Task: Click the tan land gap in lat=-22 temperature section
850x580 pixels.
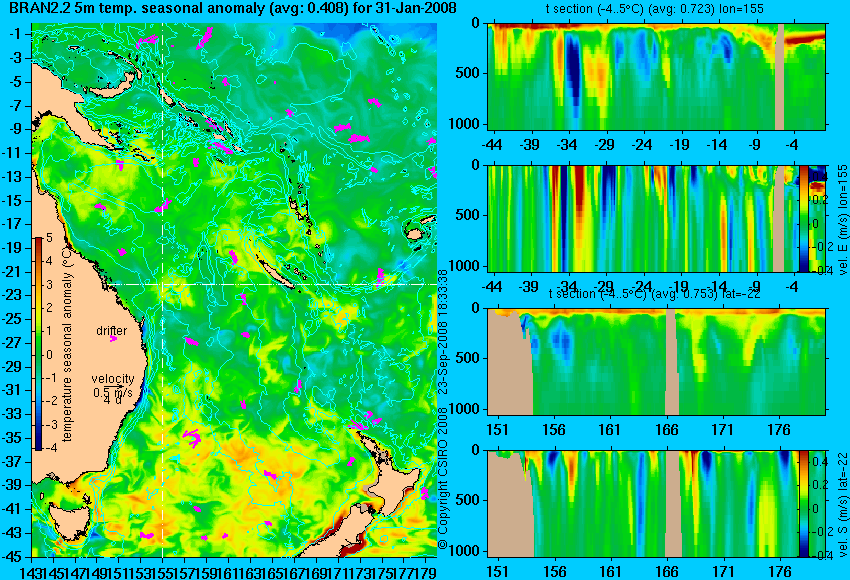Action: click(672, 362)
